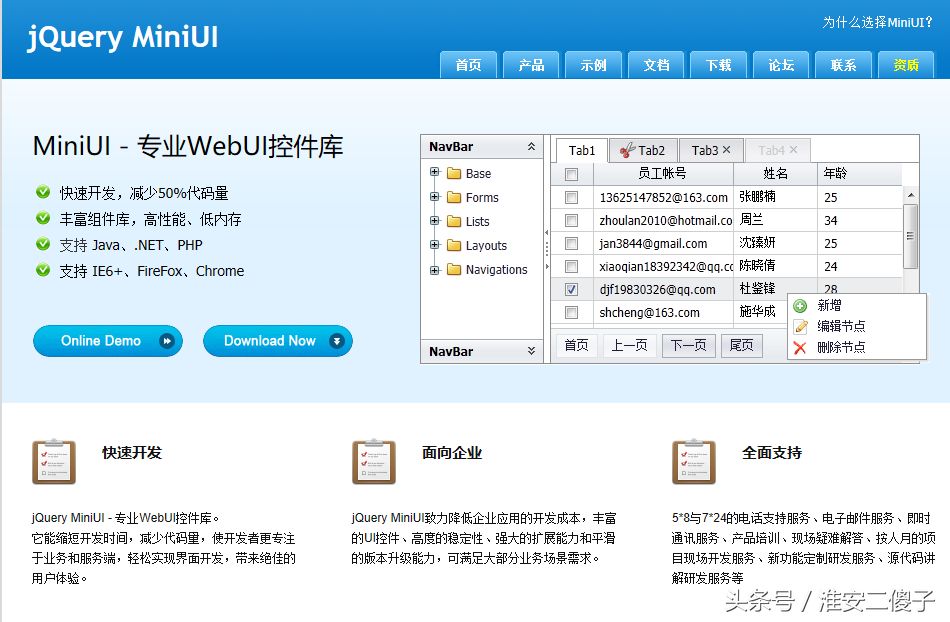Expand the Forms tree node
This screenshot has height=622, width=950.
[434, 196]
